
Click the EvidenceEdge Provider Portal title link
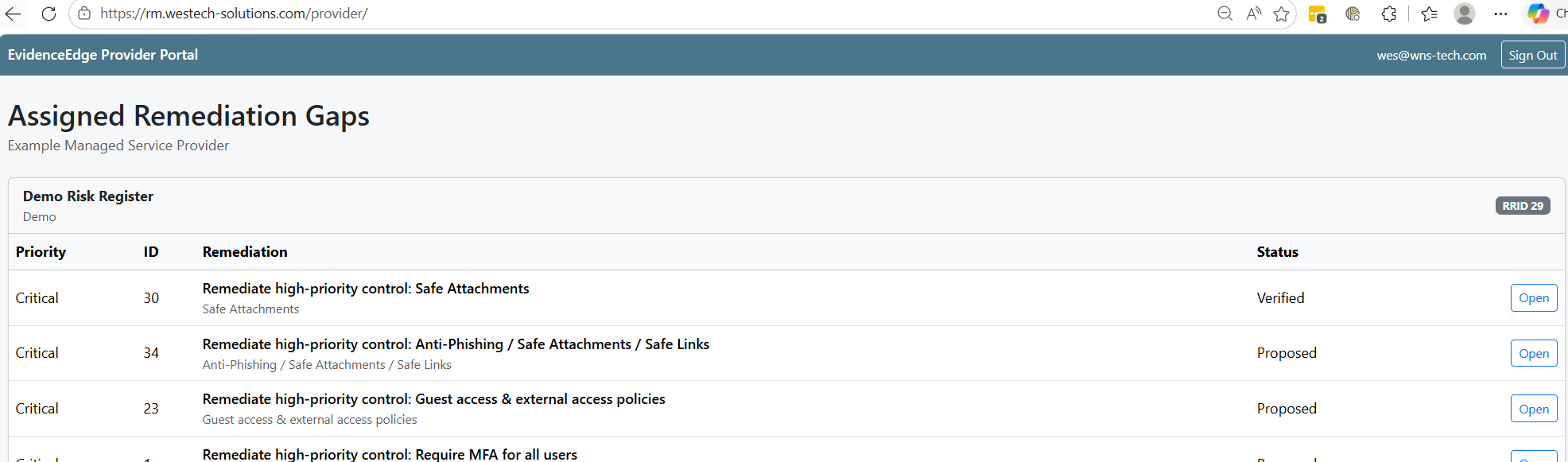(x=103, y=55)
